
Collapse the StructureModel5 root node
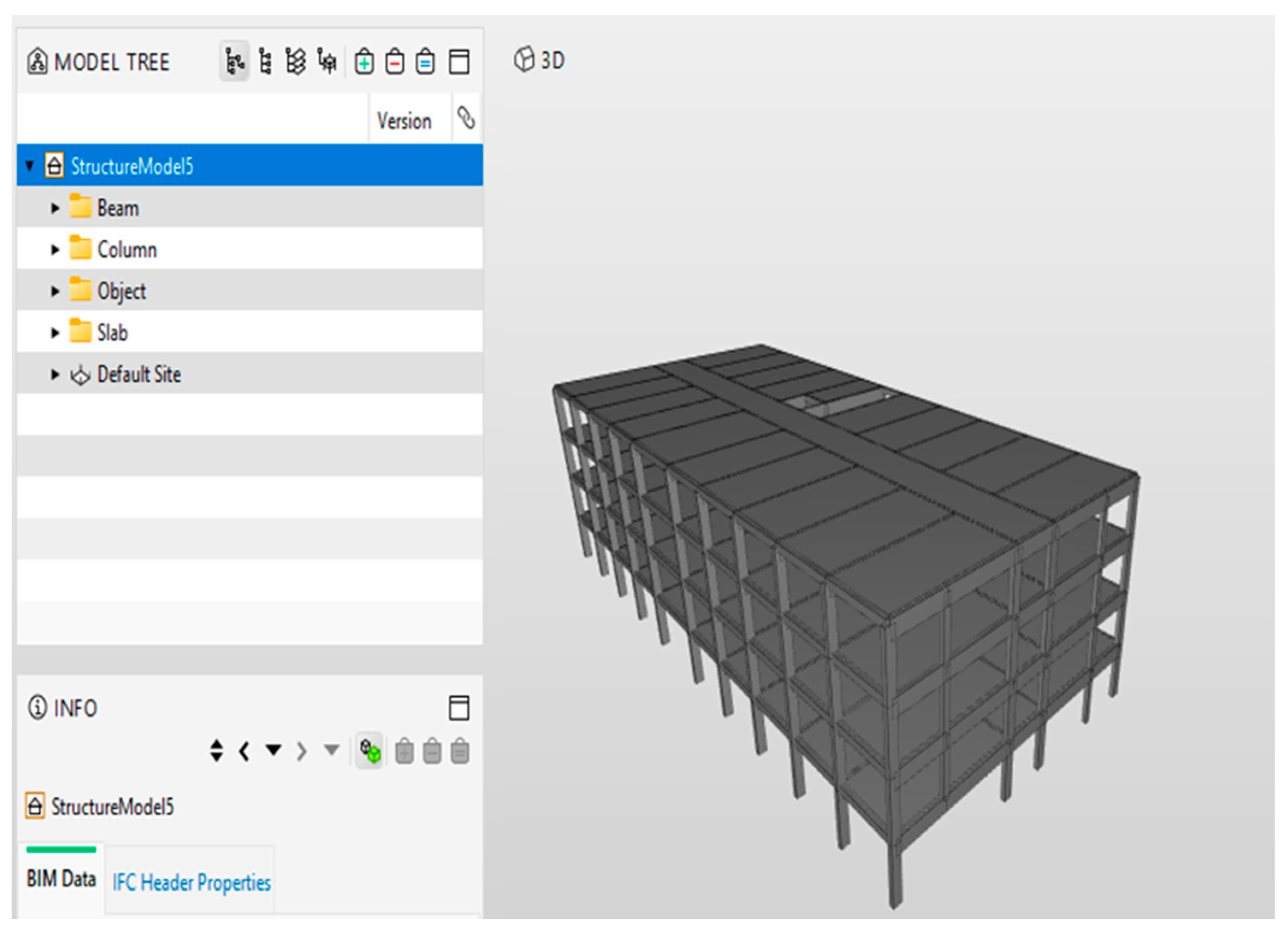pos(30,166)
